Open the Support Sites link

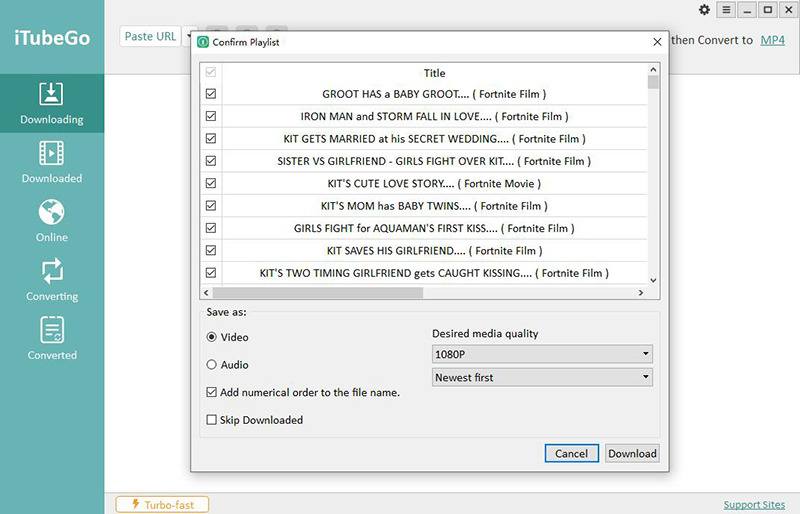[x=754, y=505]
